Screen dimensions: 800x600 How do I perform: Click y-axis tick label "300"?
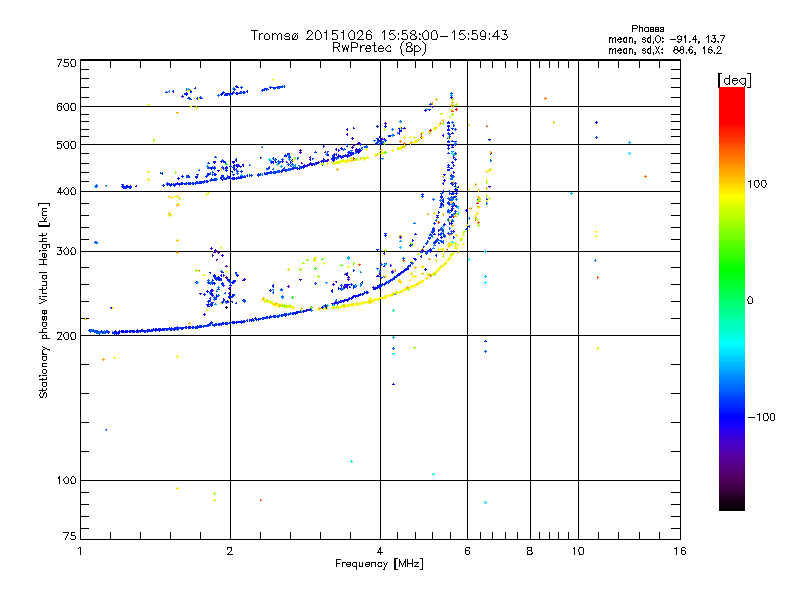[66, 251]
